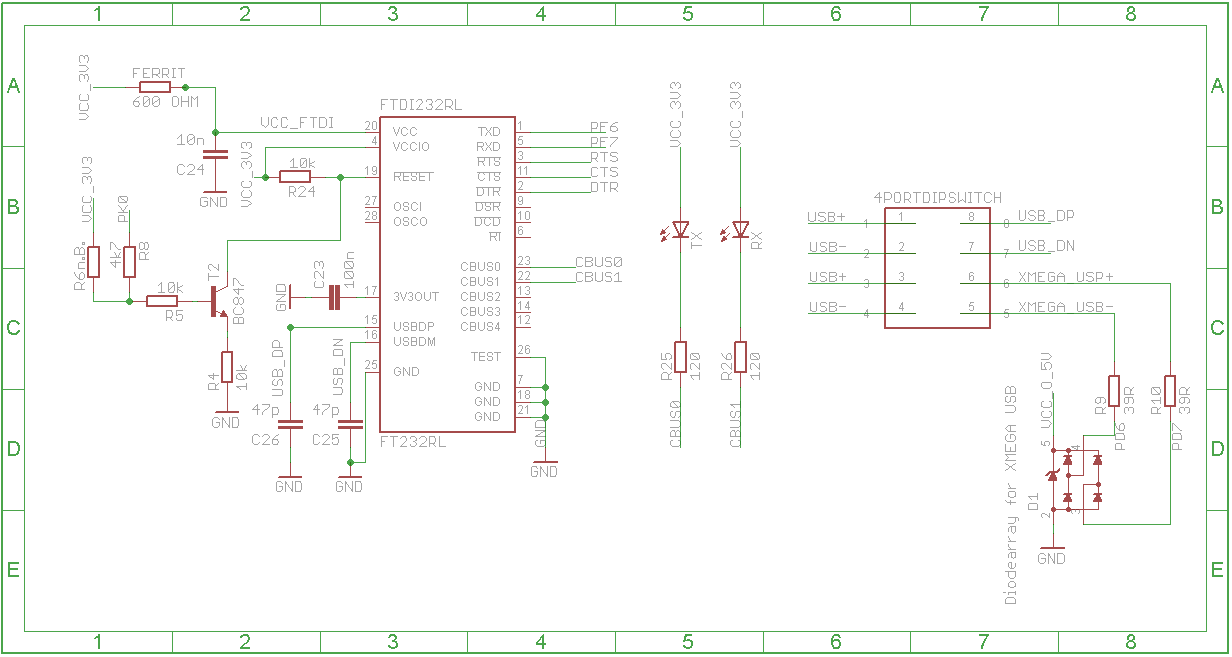Select the PE6 net label
The height and width of the screenshot is (657, 1232).
pyautogui.click(x=604, y=127)
